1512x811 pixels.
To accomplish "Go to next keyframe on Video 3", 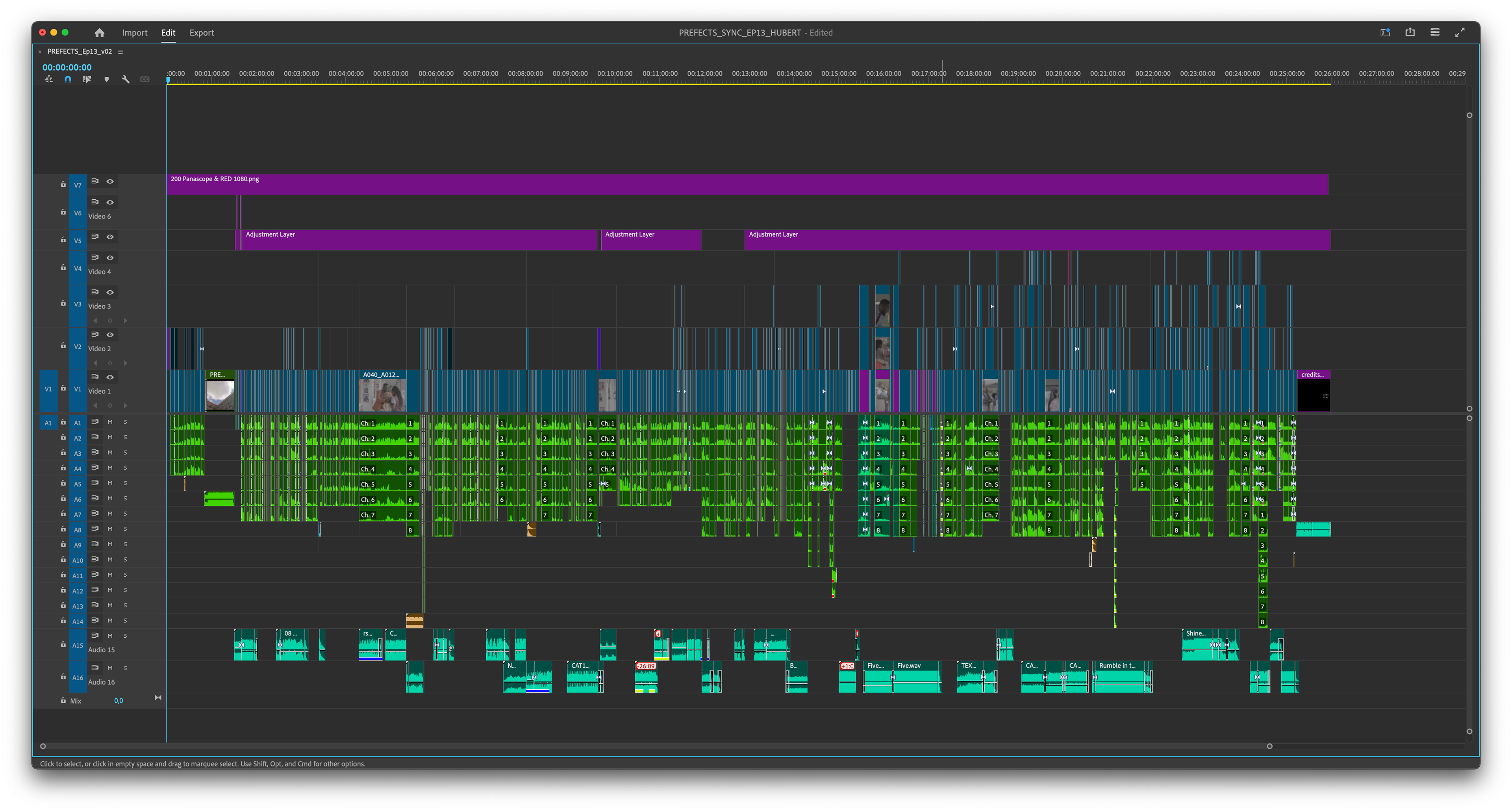I will tap(125, 321).
